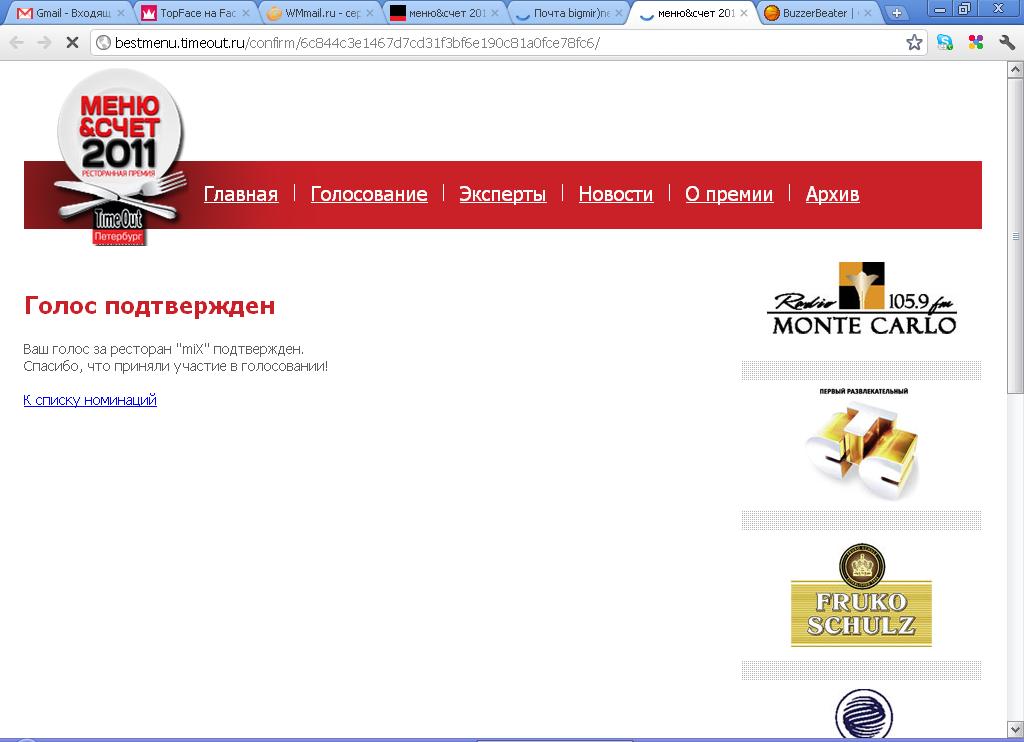Click the Time Out Петербург badge
The image size is (1024, 742).
(118, 226)
